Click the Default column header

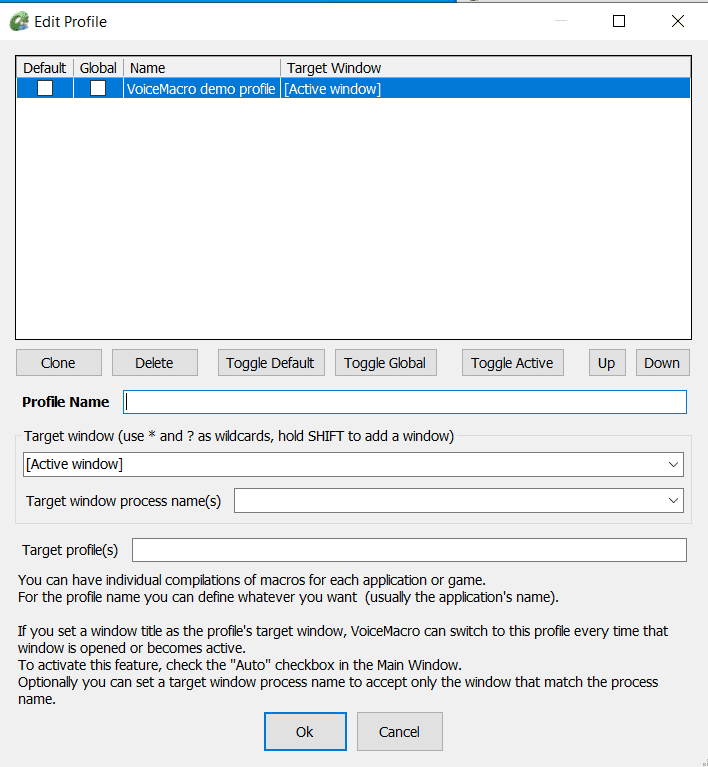45,68
